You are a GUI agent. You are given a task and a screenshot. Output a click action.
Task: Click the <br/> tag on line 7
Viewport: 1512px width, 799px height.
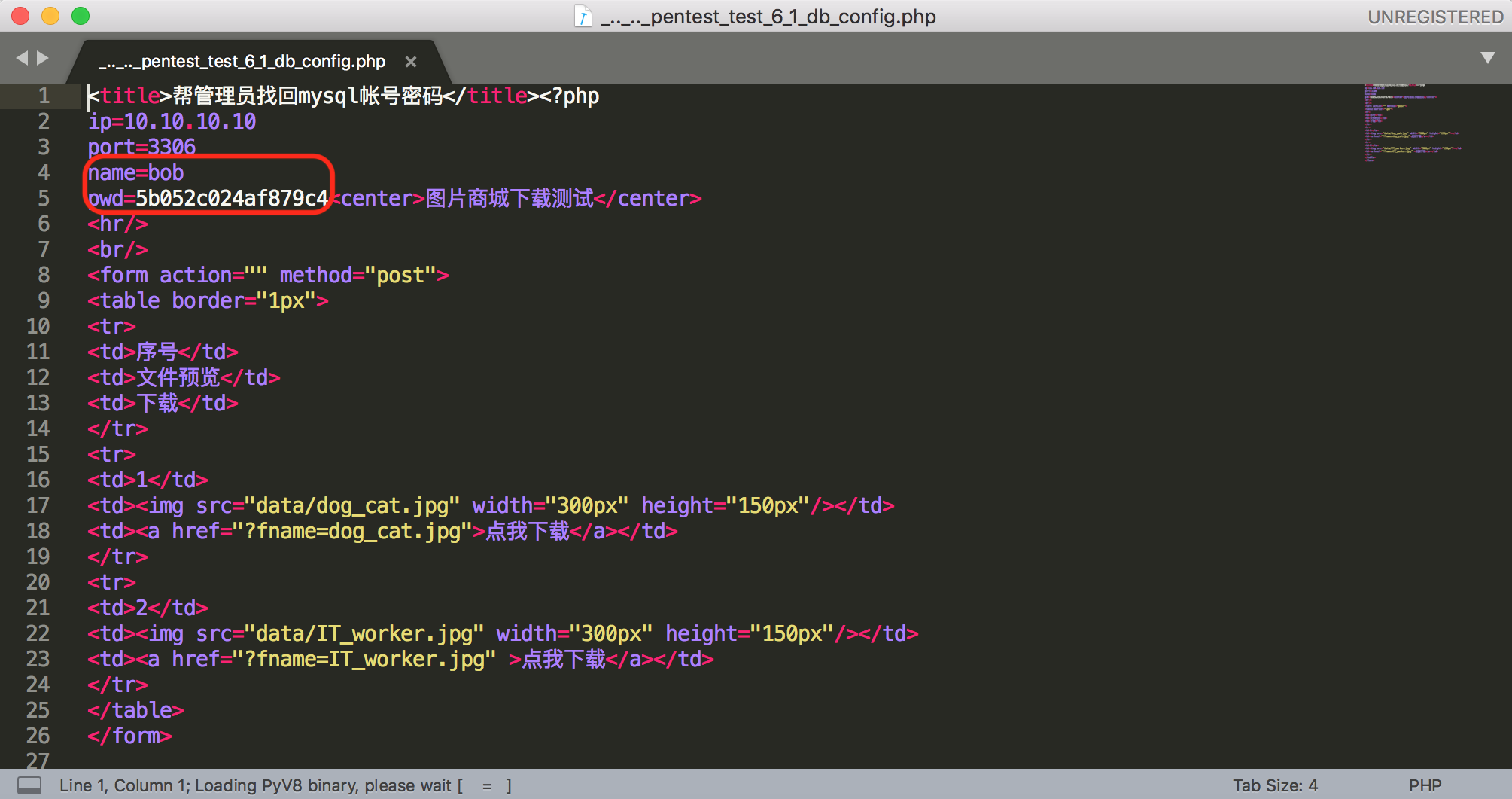click(x=117, y=249)
